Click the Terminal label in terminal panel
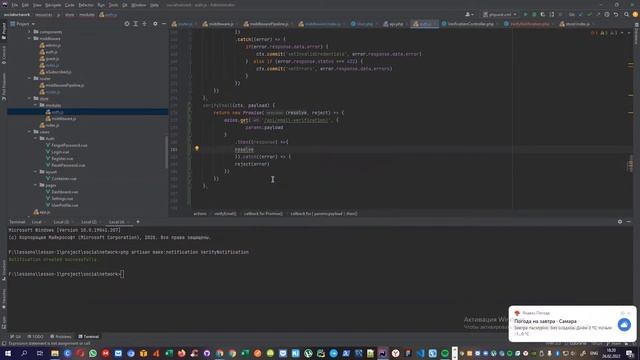The width and height of the screenshot is (640, 360). coord(17,222)
